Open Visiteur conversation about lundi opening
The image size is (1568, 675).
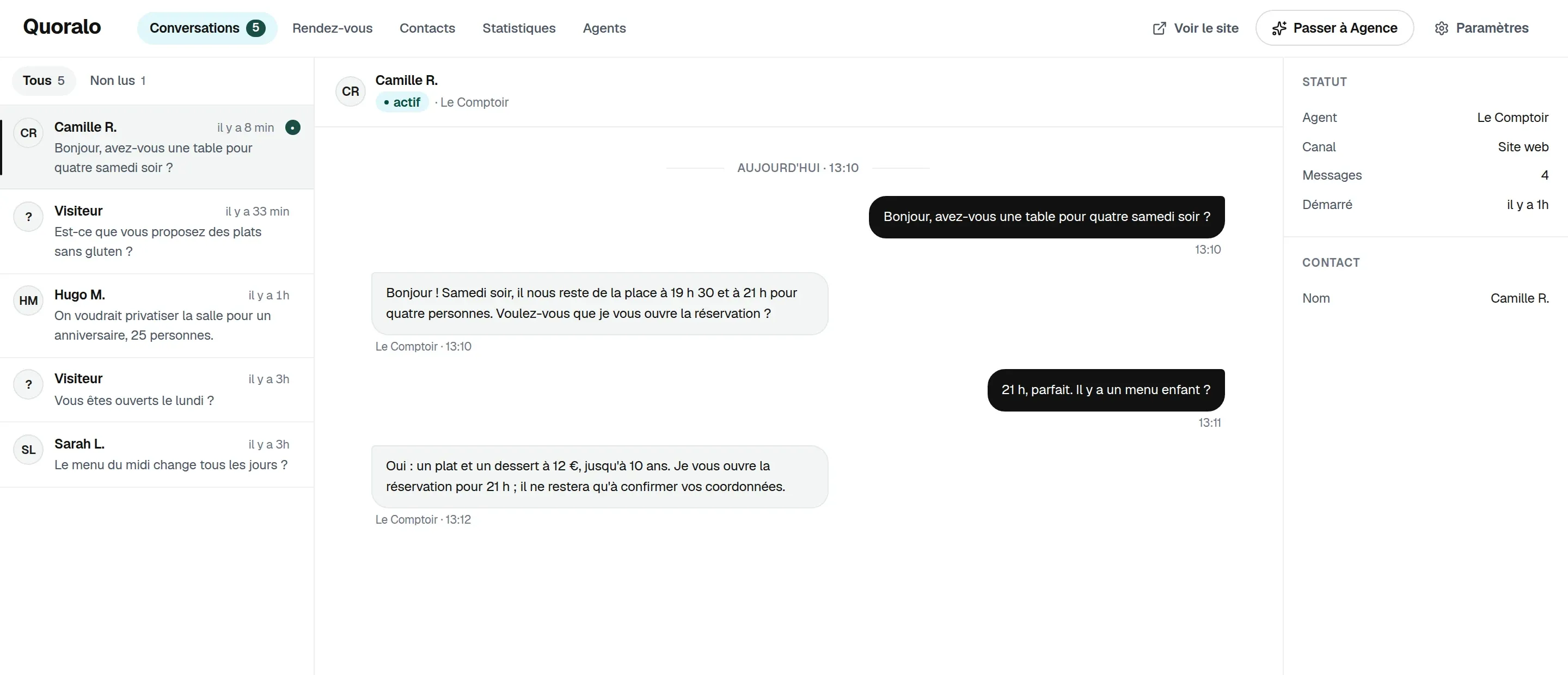click(157, 390)
